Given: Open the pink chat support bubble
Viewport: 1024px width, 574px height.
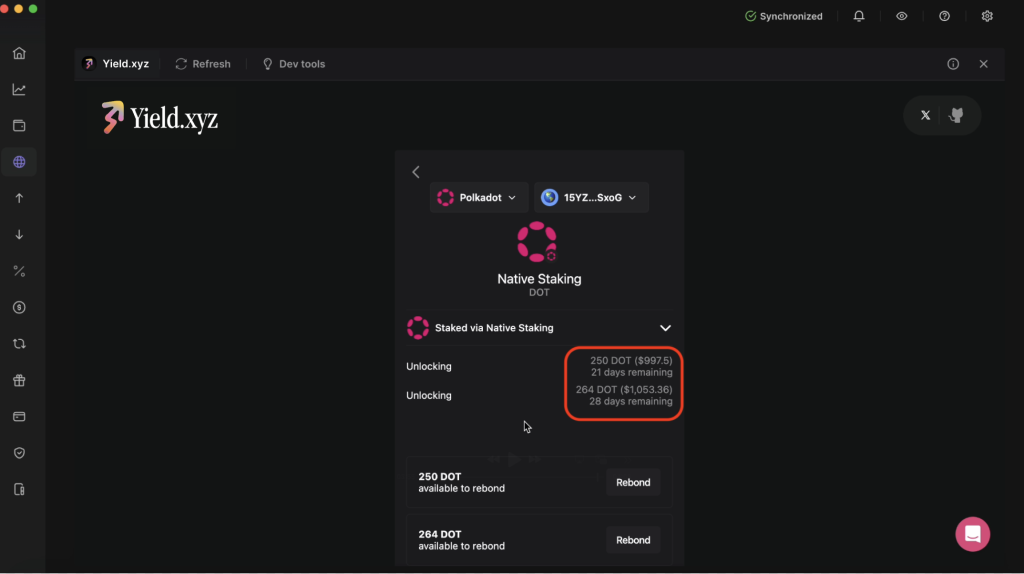Looking at the screenshot, I should (972, 534).
